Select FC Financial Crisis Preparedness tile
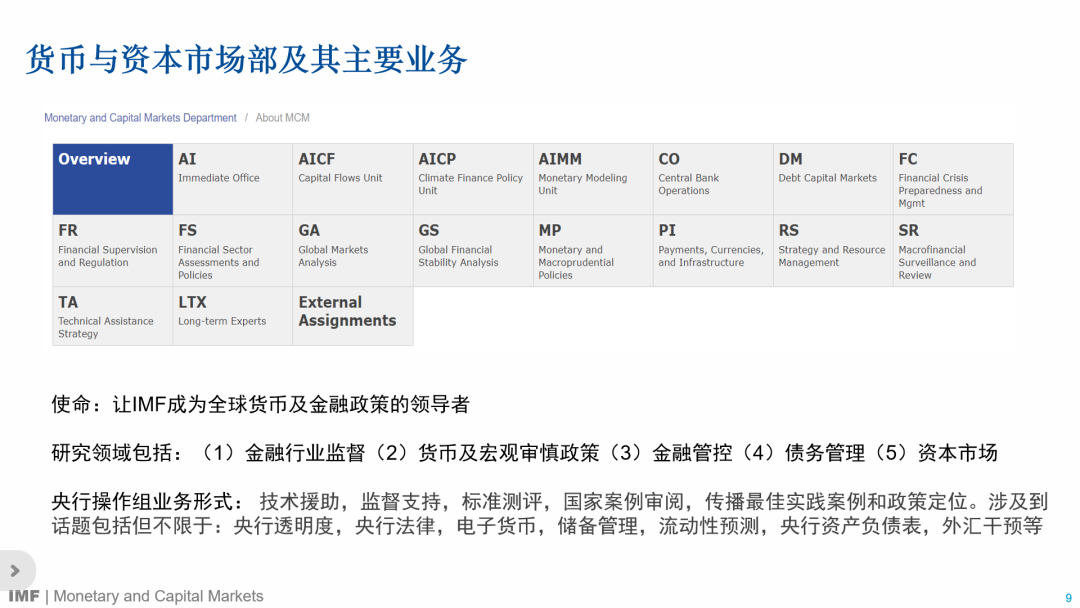Viewport: 1080px width, 608px height. (952, 179)
